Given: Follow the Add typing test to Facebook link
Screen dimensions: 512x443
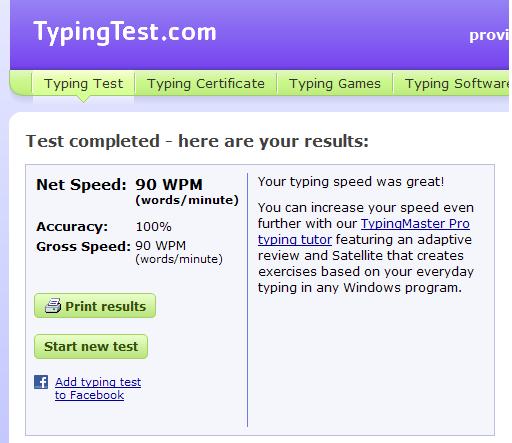Looking at the screenshot, I should [98, 388].
